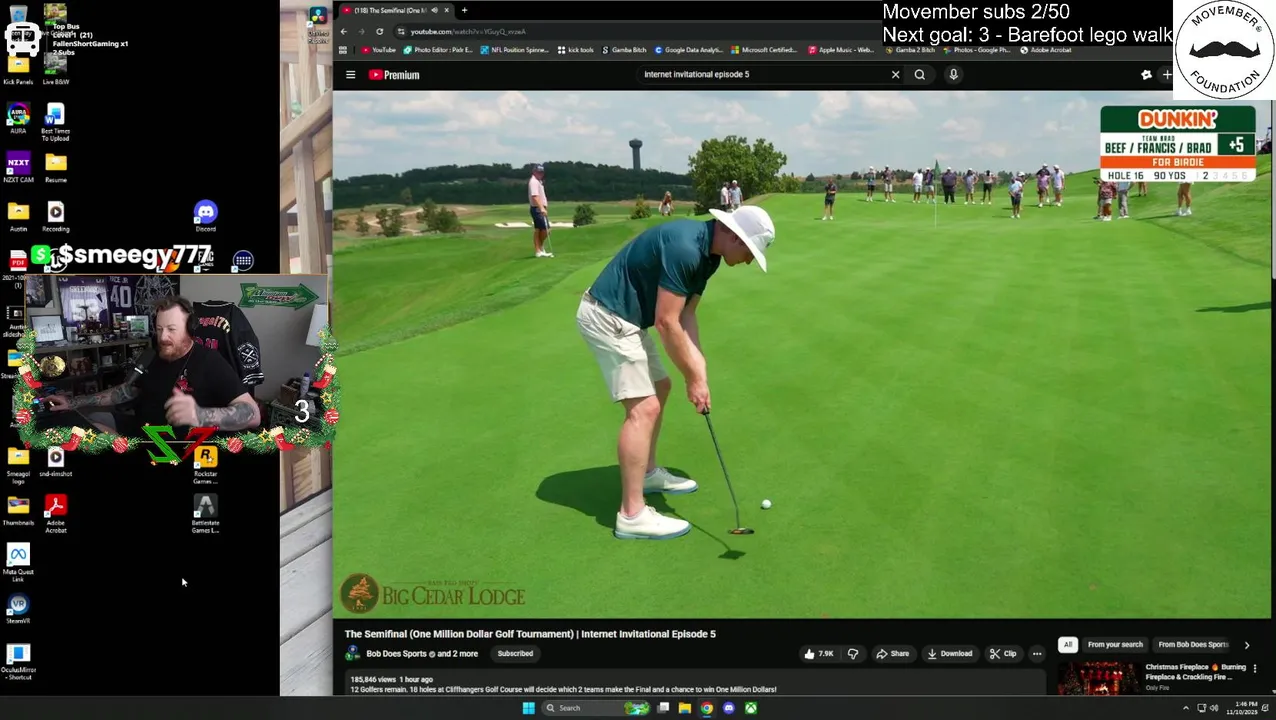
Task: Launch the SteamVR desktop shortcut
Action: tap(18, 609)
